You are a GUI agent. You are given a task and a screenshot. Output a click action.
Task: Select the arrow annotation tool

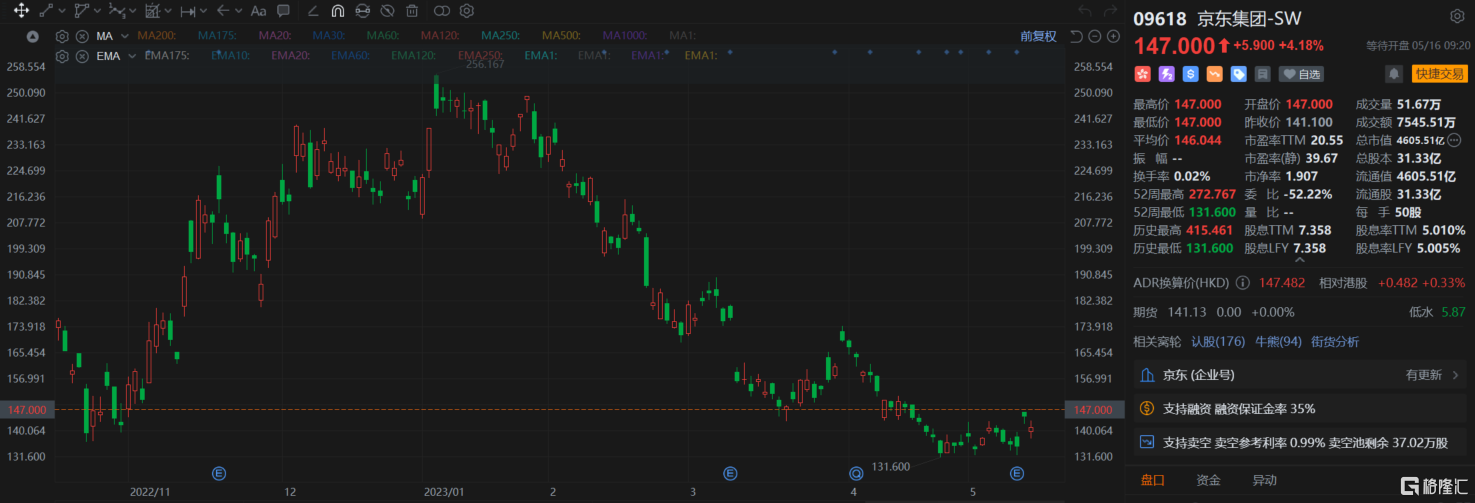point(223,11)
